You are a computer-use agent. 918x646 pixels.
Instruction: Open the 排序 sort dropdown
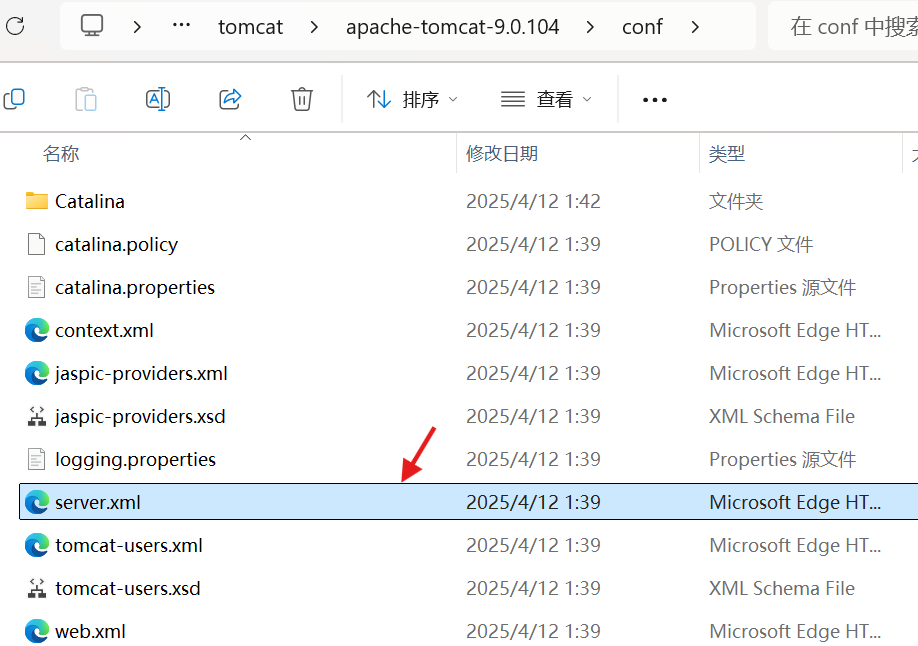[412, 100]
